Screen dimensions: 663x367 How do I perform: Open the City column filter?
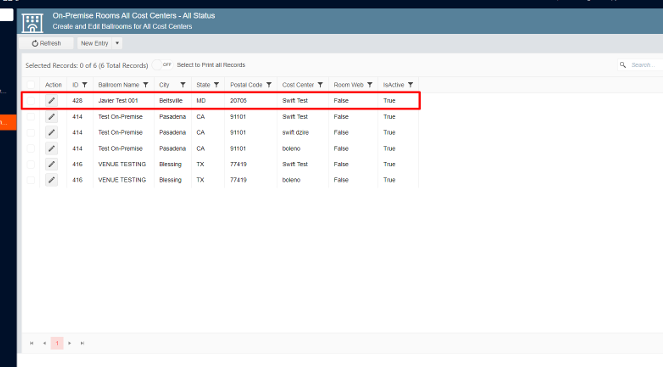coord(183,85)
